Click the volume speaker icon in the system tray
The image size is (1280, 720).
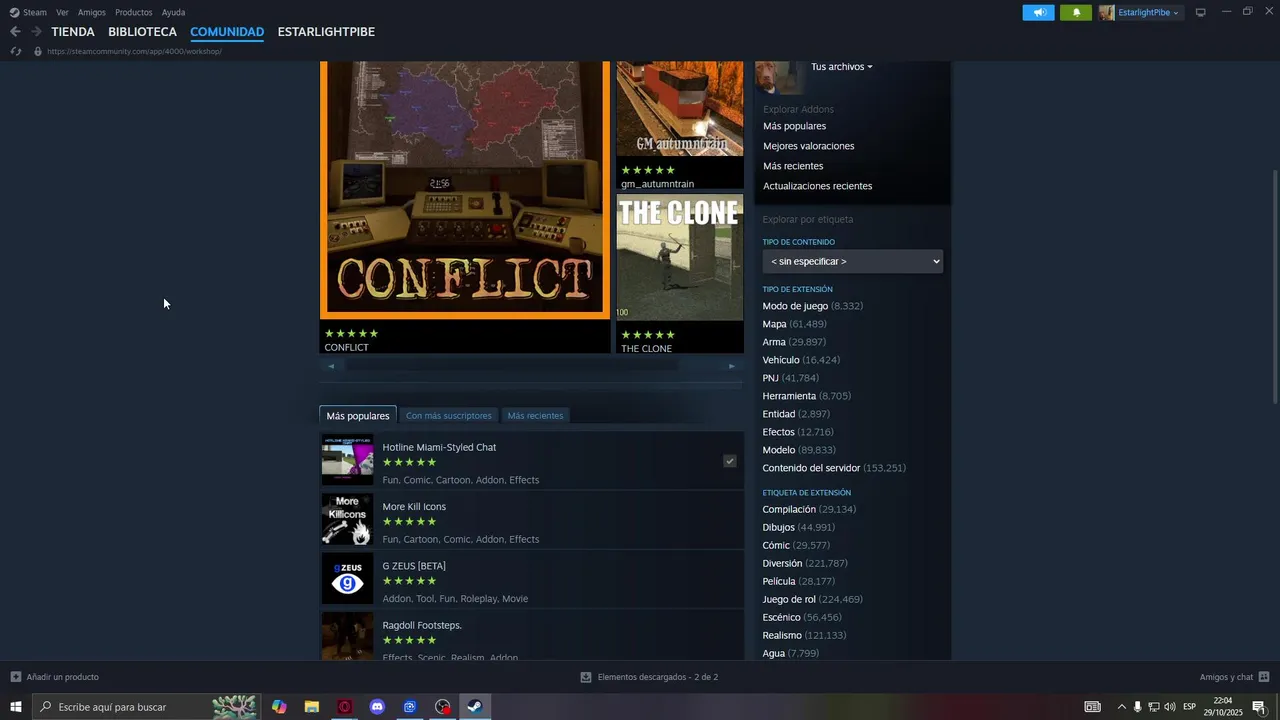tap(1170, 707)
